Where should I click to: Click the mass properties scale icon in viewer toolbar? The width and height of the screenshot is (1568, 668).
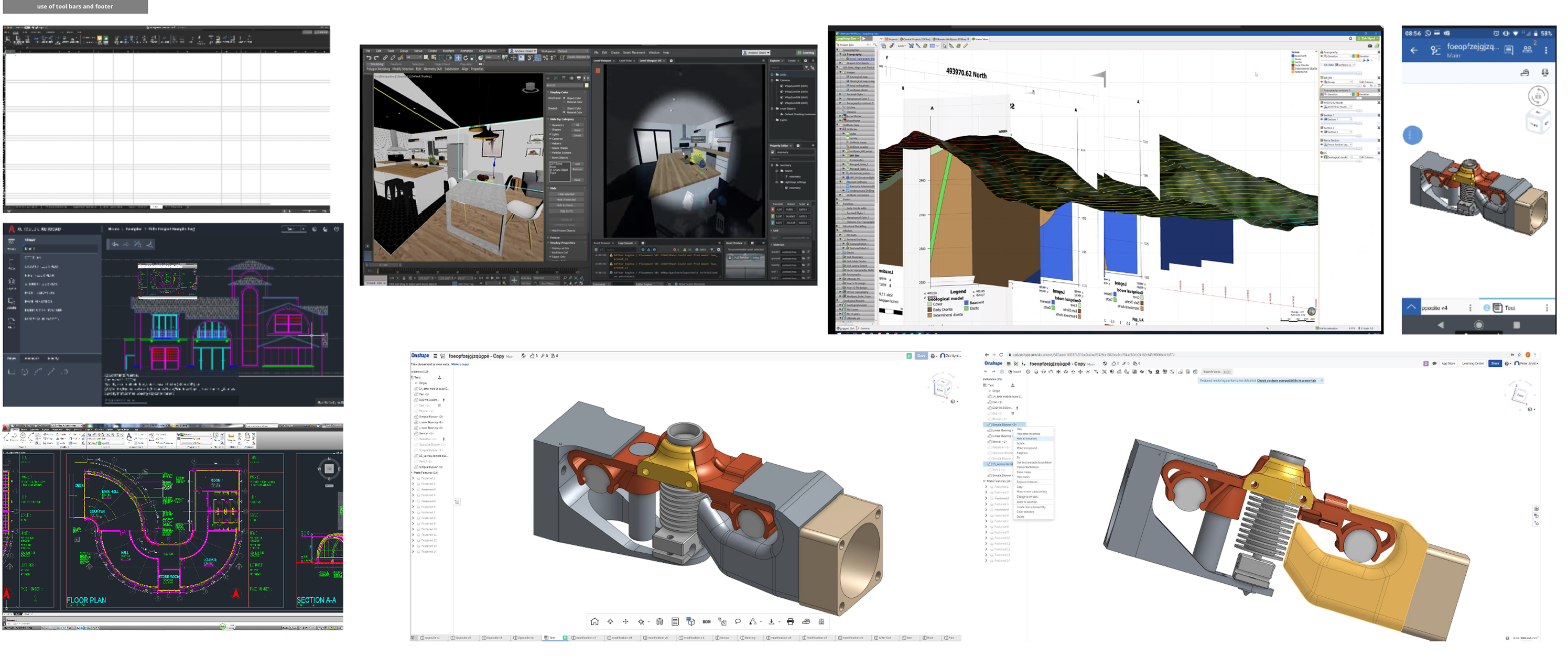tap(821, 622)
